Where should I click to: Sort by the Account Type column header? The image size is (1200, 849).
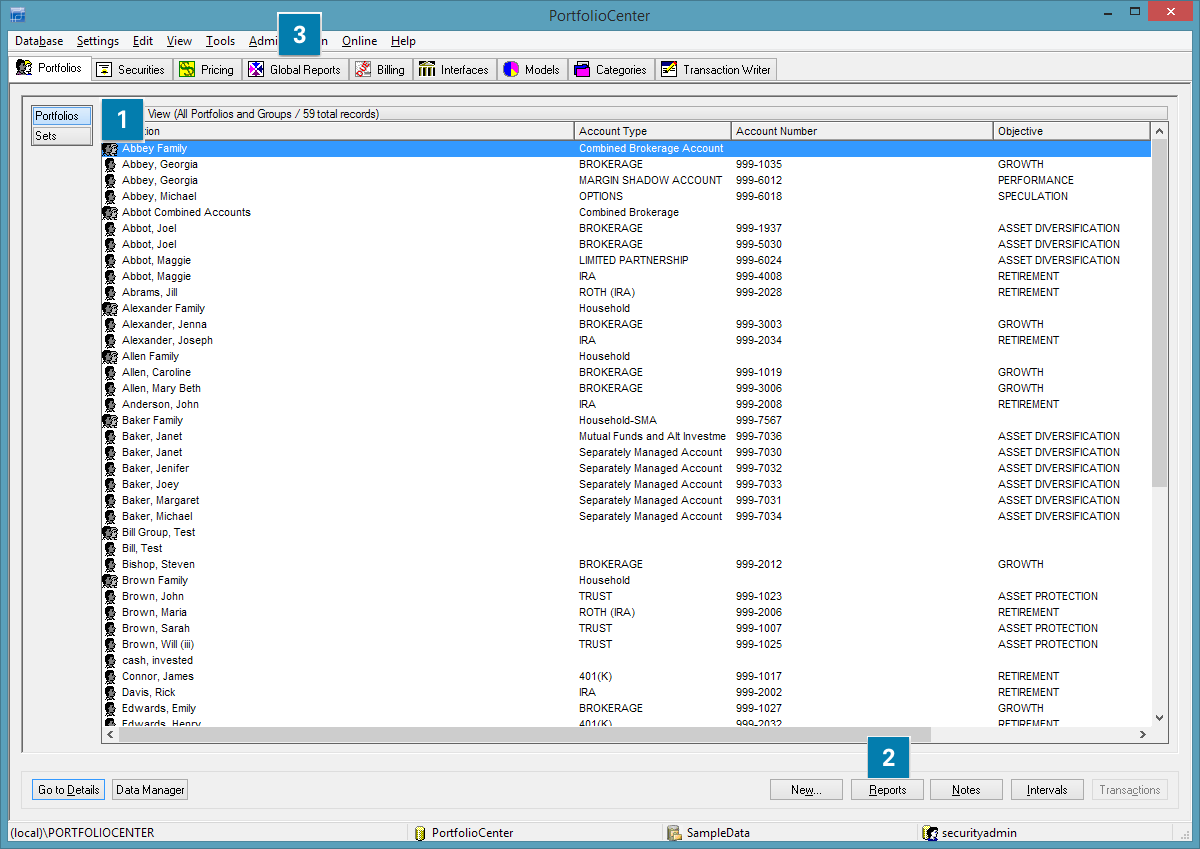[653, 131]
